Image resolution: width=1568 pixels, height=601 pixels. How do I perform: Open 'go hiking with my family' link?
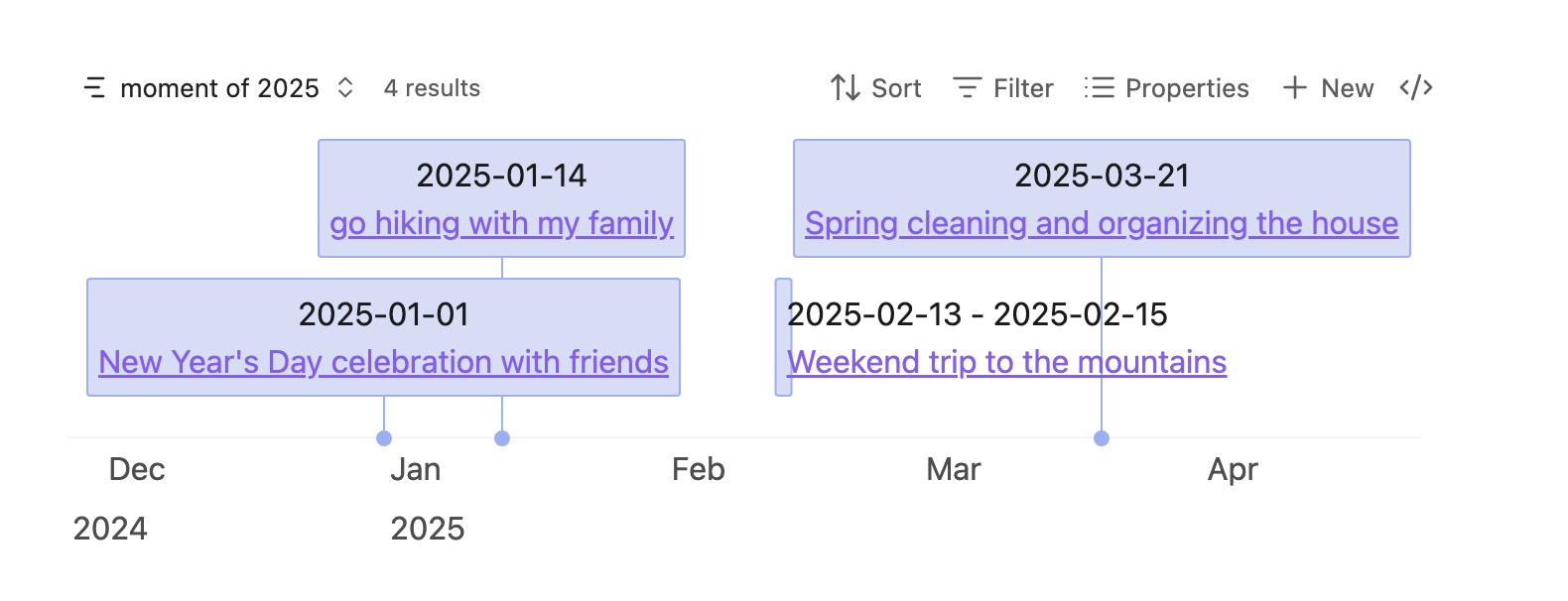pos(501,223)
